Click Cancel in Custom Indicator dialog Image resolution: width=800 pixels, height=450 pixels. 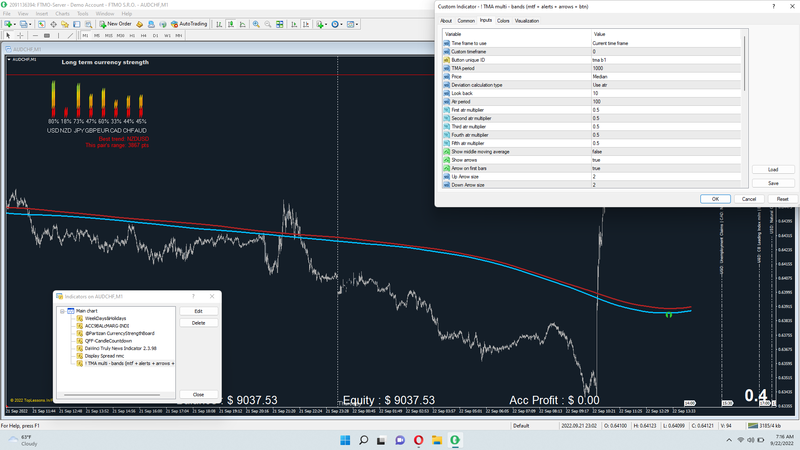pyautogui.click(x=749, y=199)
